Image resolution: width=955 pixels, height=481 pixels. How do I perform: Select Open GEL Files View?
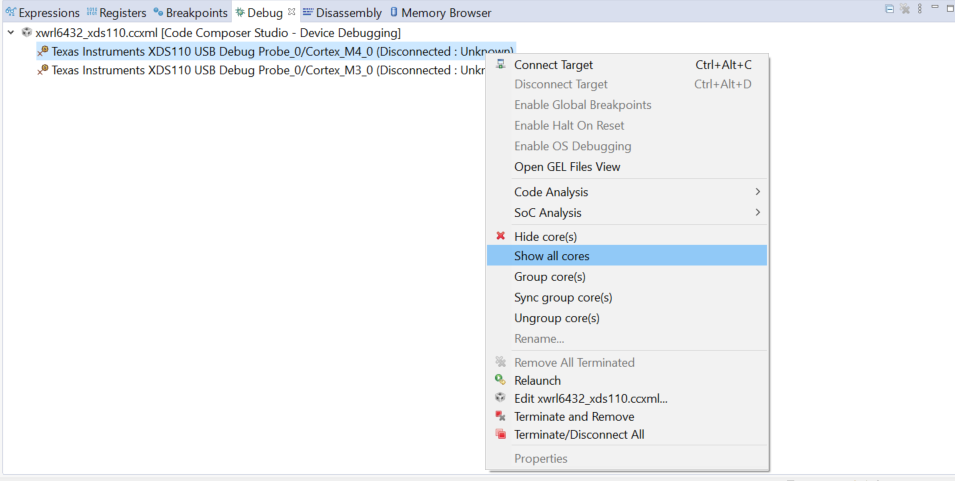(567, 167)
